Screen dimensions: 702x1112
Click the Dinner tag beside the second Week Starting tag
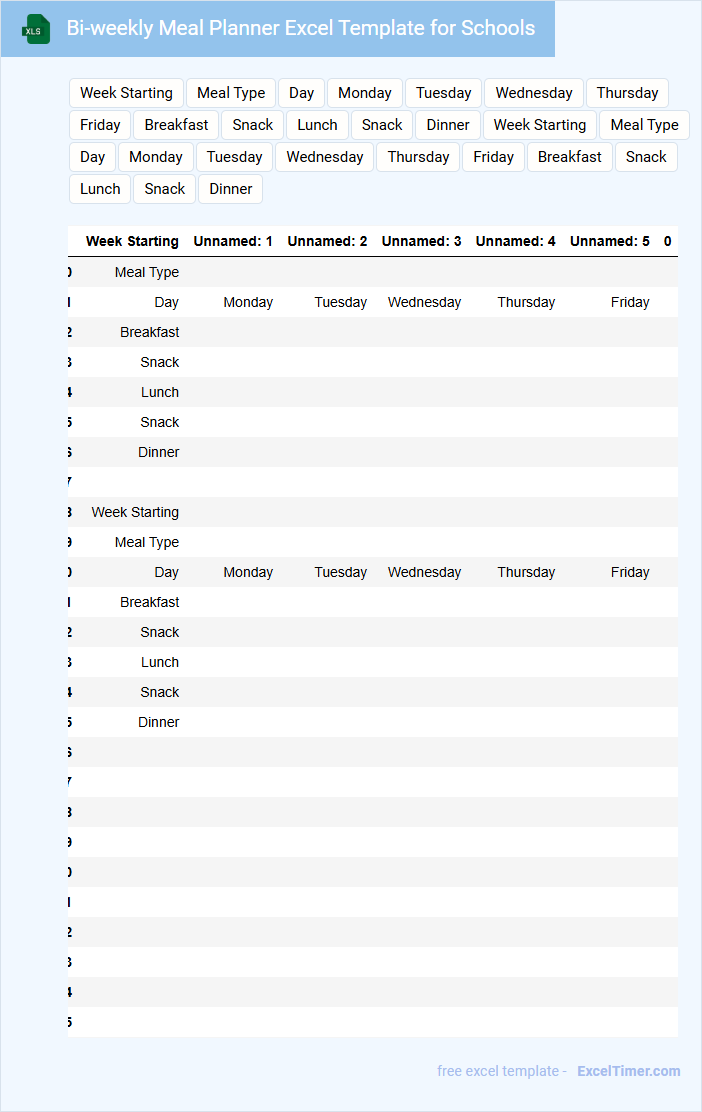(447, 125)
